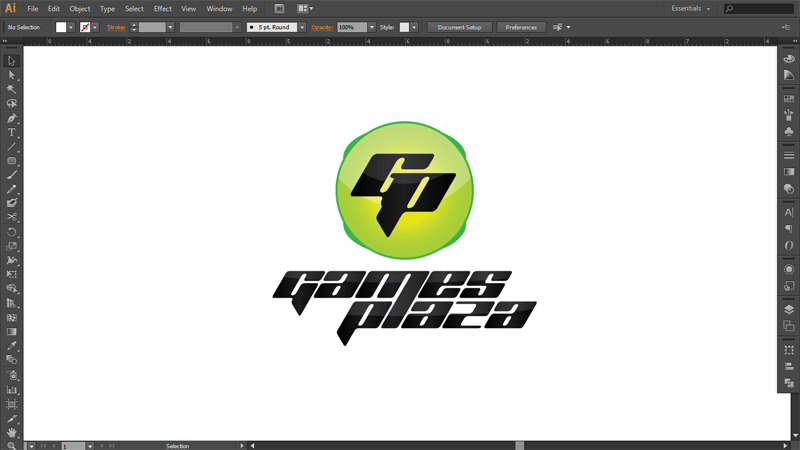Open the Layers panel icon
This screenshot has width=800, height=450.
(789, 310)
